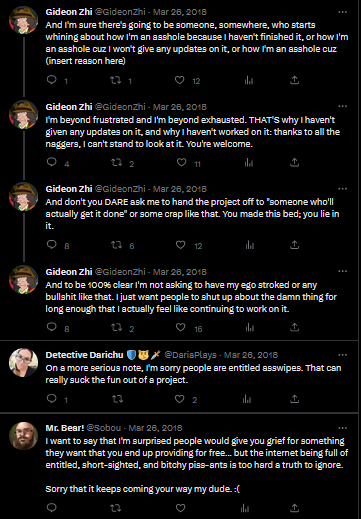
Task: Open the @DariaPlays profile handle
Action: [x=190, y=355]
